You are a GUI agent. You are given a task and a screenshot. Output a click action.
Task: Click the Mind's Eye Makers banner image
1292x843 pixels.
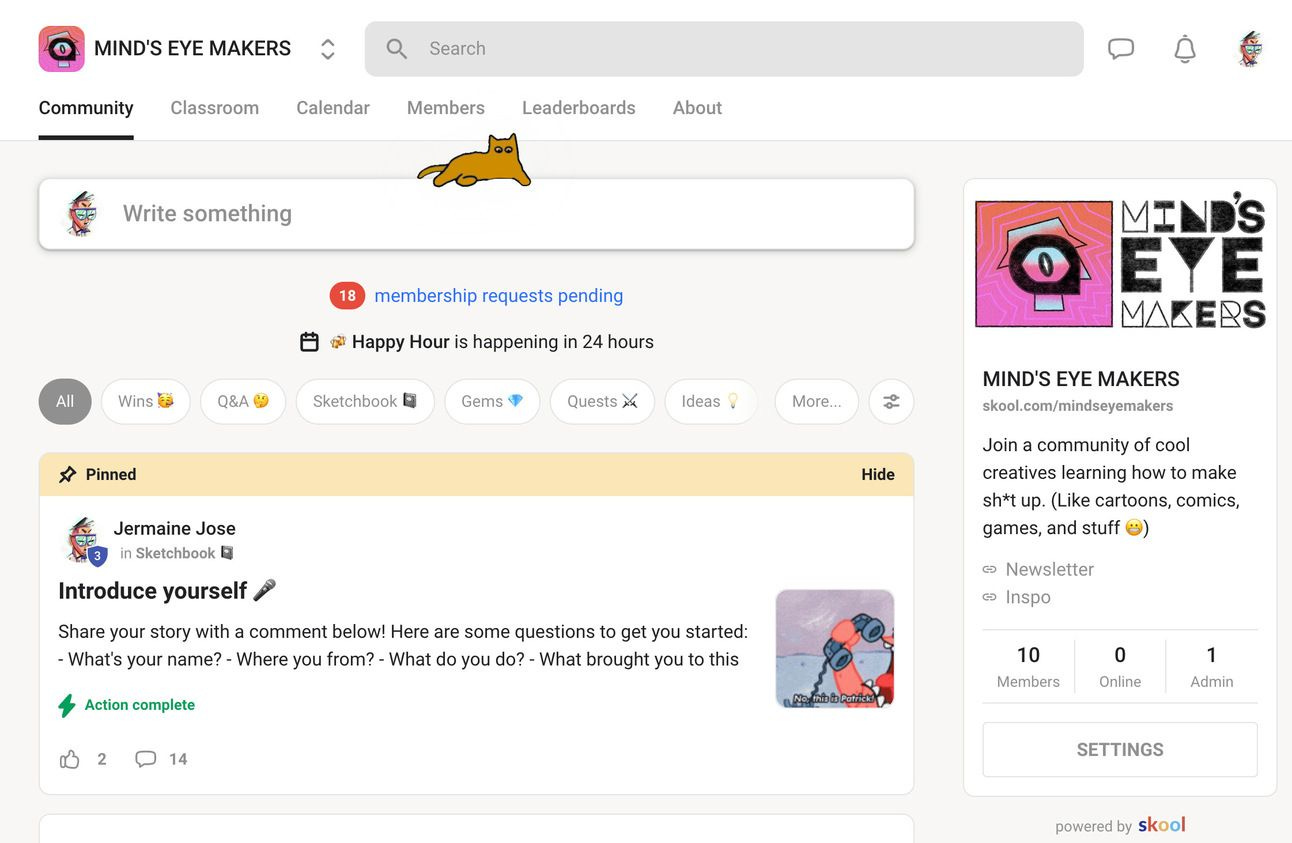(1120, 260)
